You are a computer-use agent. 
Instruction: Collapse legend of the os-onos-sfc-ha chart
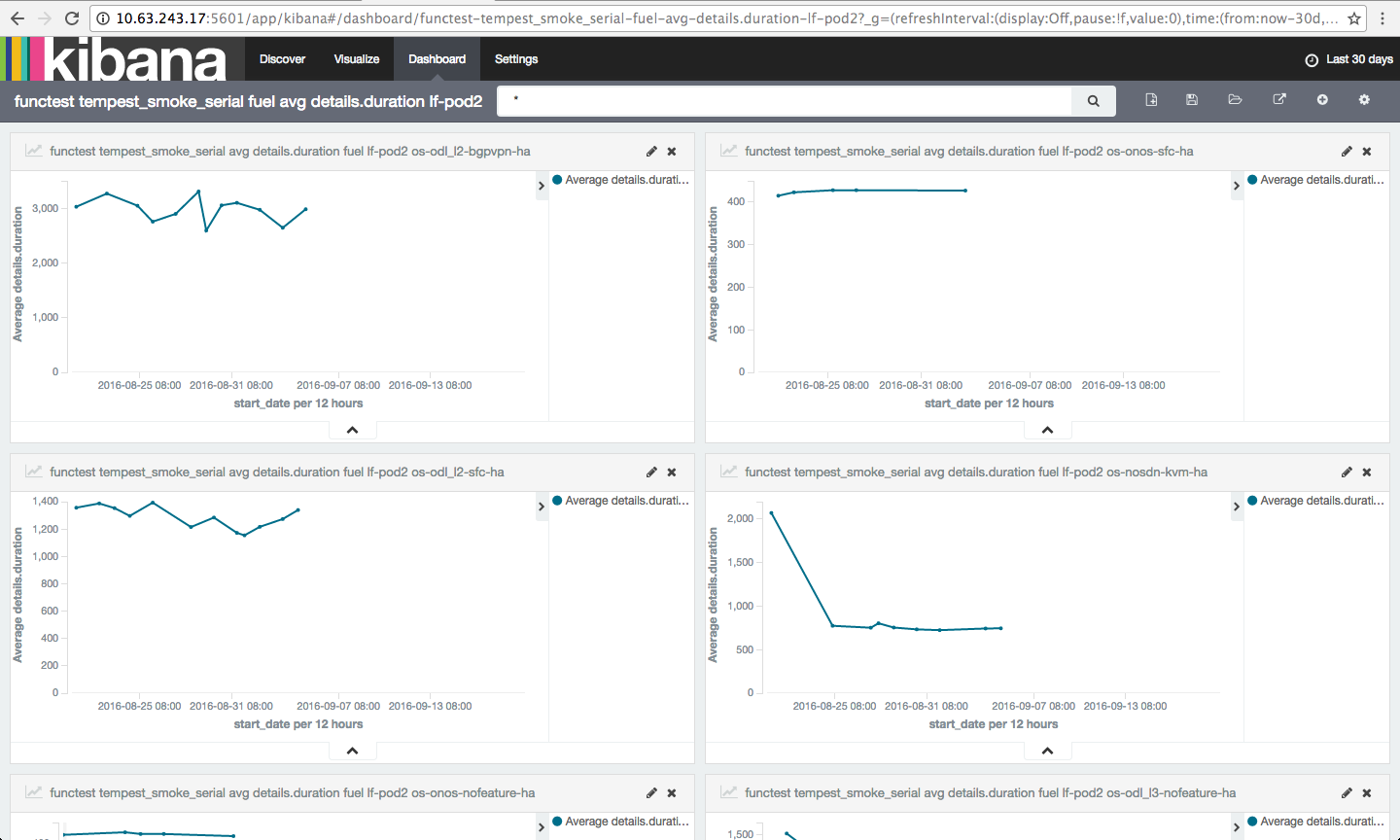(x=1237, y=186)
